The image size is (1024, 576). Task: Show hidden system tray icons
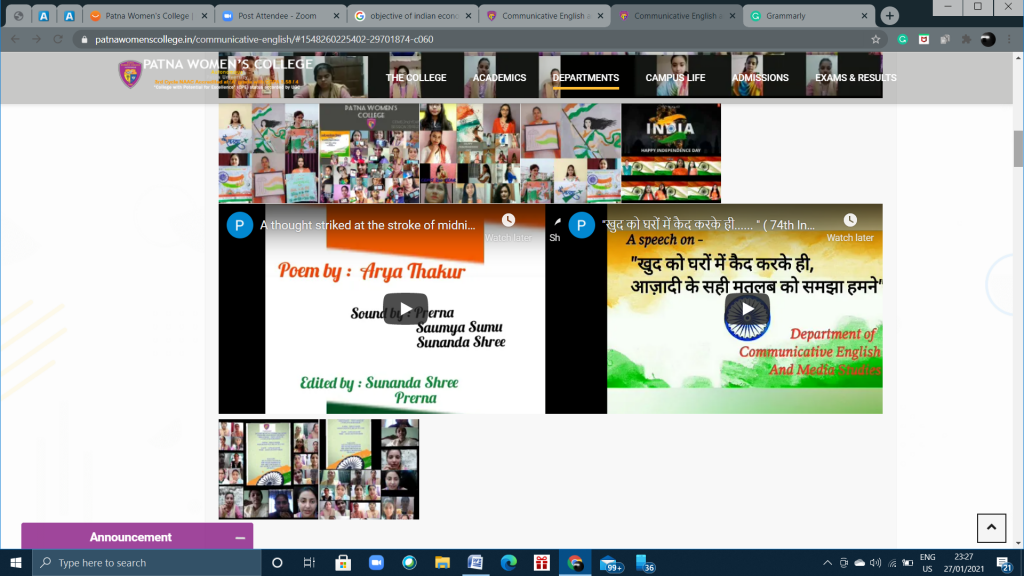tap(827, 563)
